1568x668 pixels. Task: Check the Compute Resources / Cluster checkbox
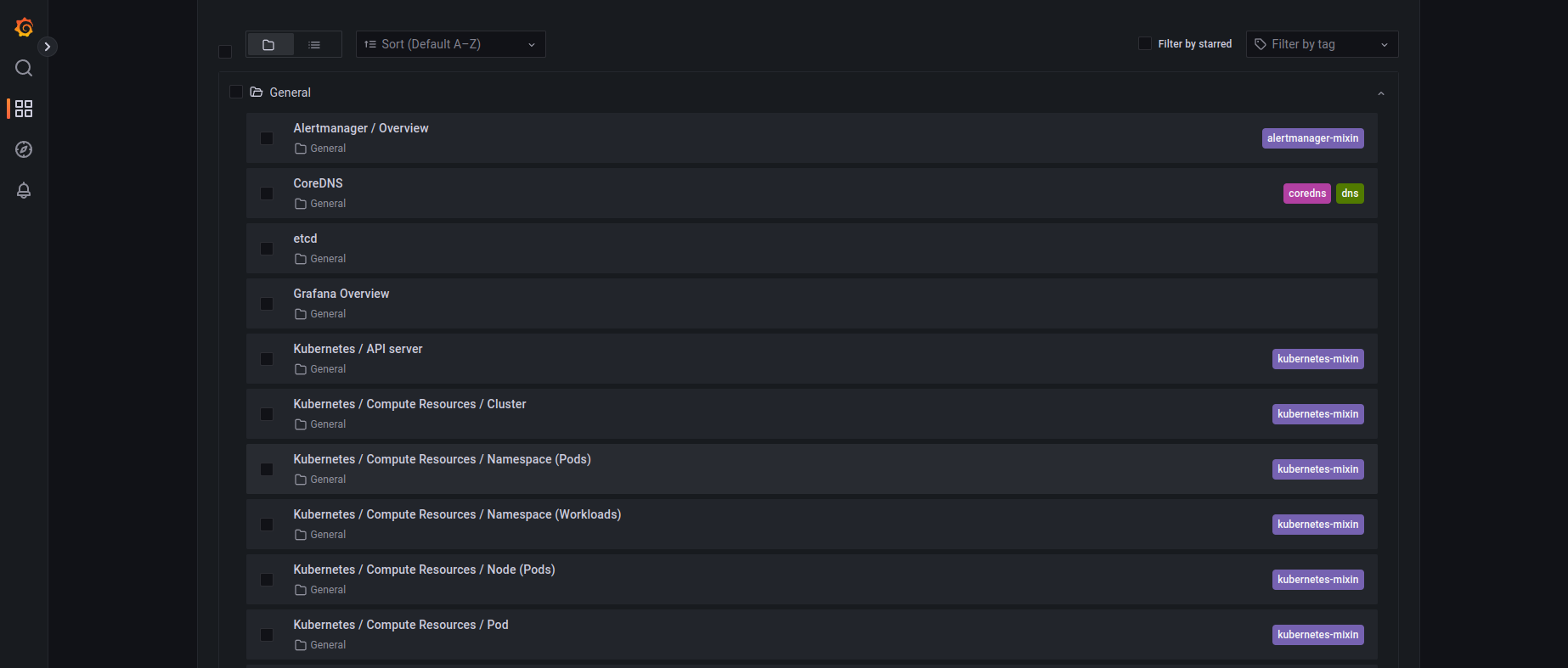pyautogui.click(x=267, y=414)
